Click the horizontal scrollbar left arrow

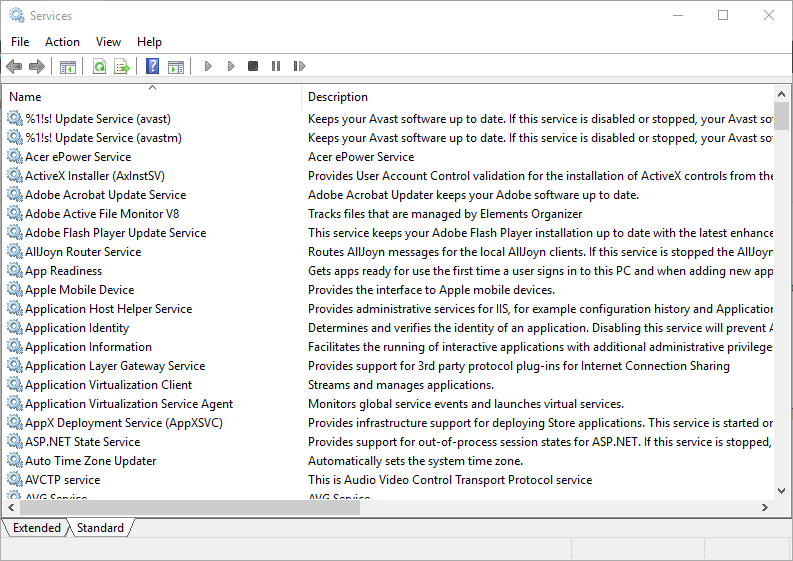[11, 507]
